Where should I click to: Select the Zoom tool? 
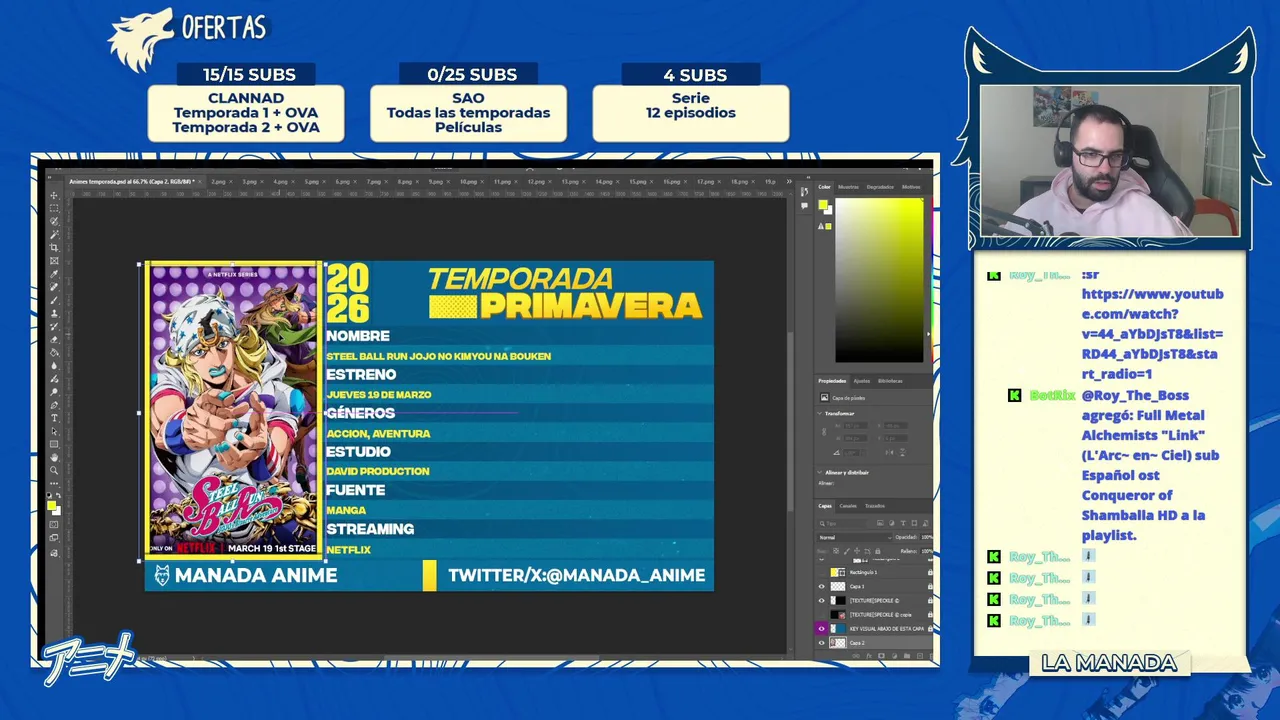[53, 470]
